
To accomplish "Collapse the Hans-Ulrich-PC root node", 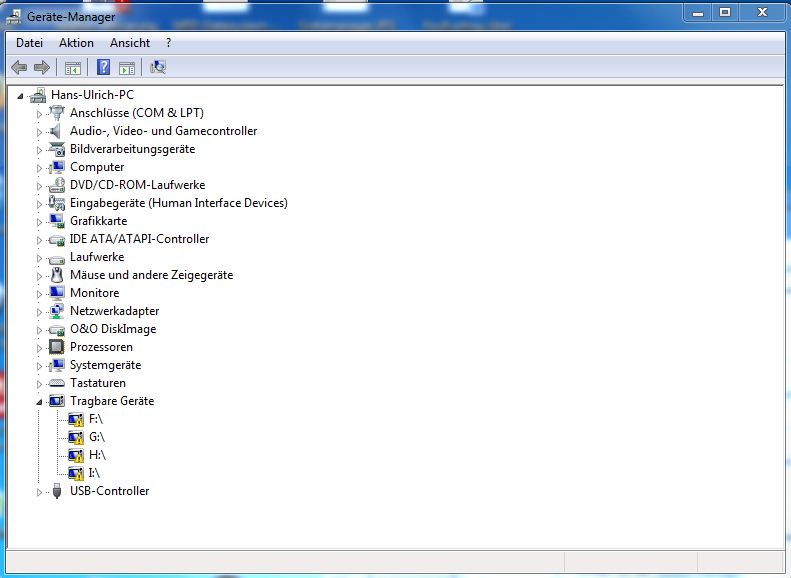I will pos(20,95).
